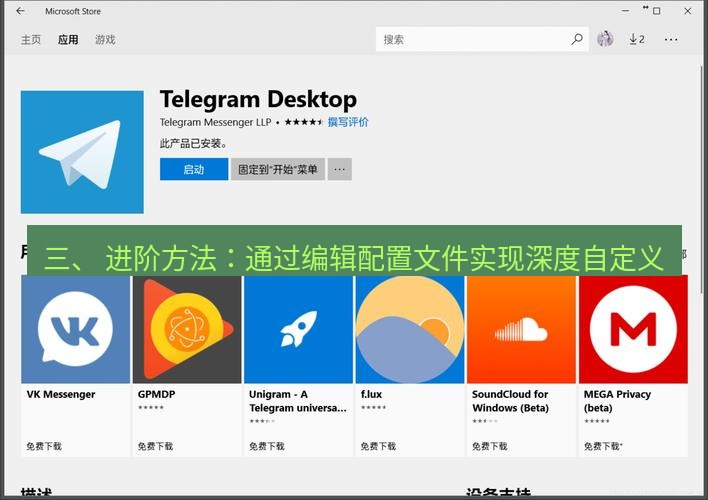Open the downloads indicator showing 2
This screenshot has width=708, height=500.
(637, 39)
